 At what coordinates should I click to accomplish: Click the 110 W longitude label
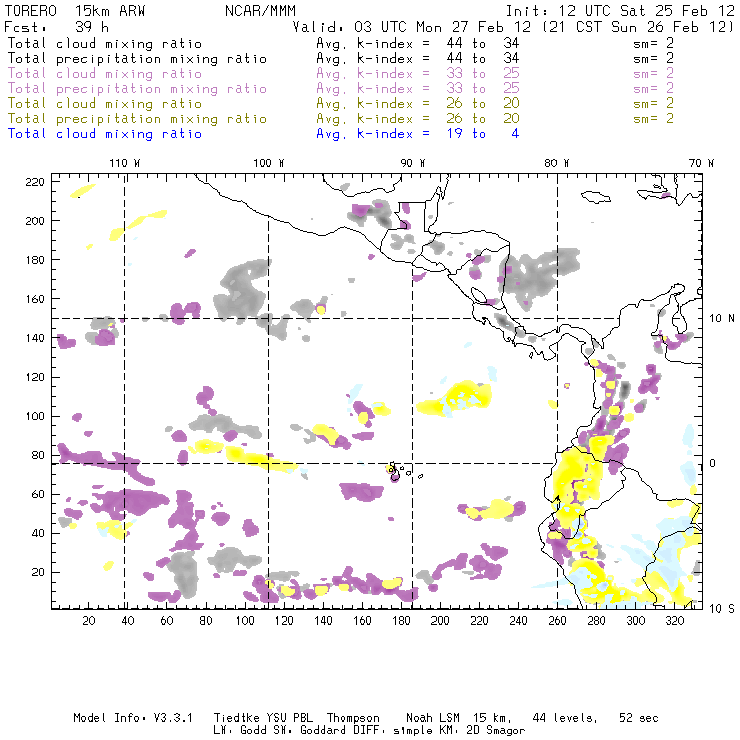click(x=124, y=163)
